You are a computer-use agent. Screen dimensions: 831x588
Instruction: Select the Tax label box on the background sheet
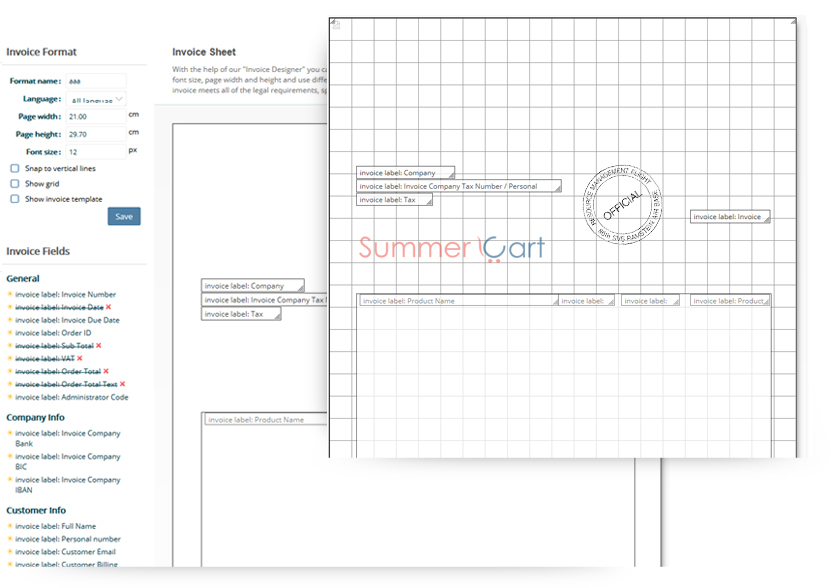click(241, 314)
